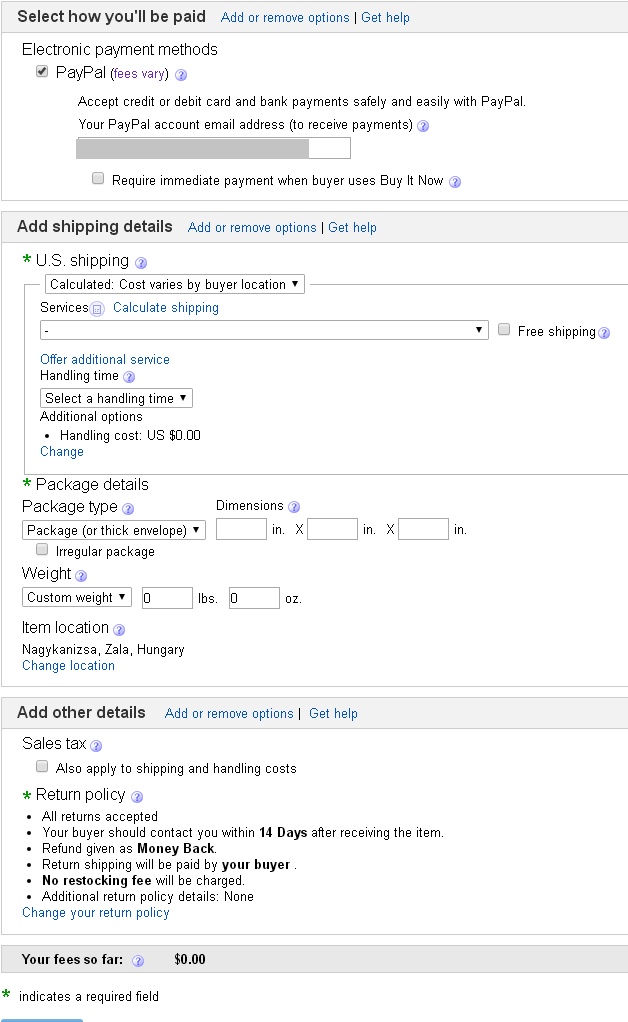Click the weight lbs. input field
The image size is (628, 1022).
pos(167,598)
